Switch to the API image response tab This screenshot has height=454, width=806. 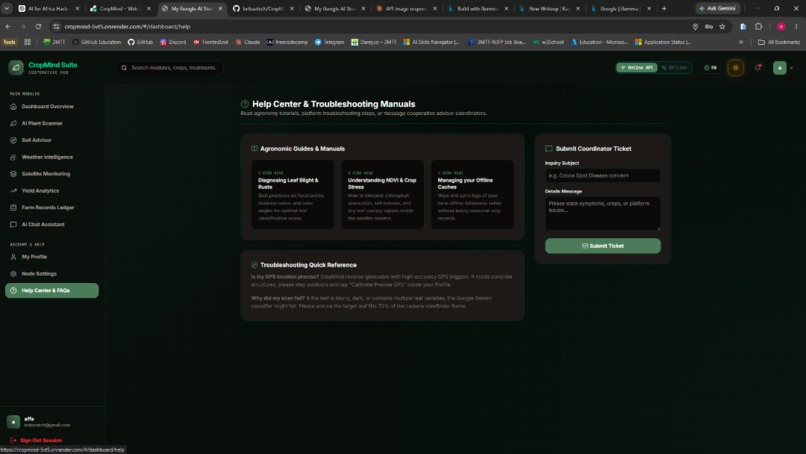tap(406, 9)
